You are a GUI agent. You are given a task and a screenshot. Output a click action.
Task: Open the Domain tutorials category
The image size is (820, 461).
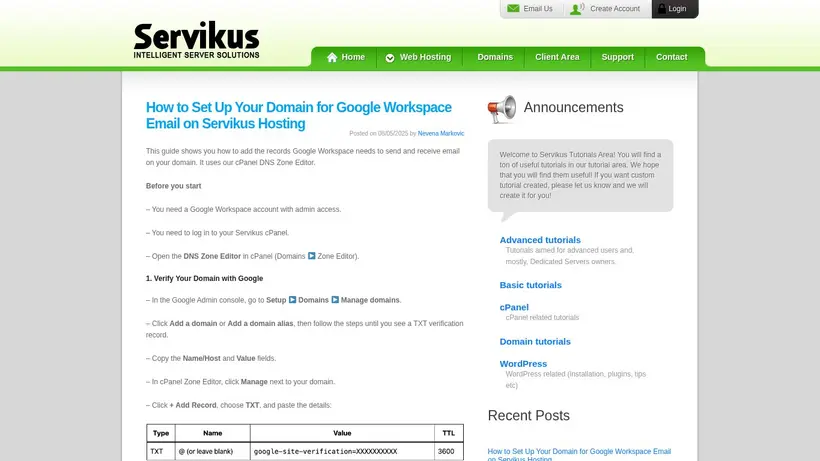(535, 341)
